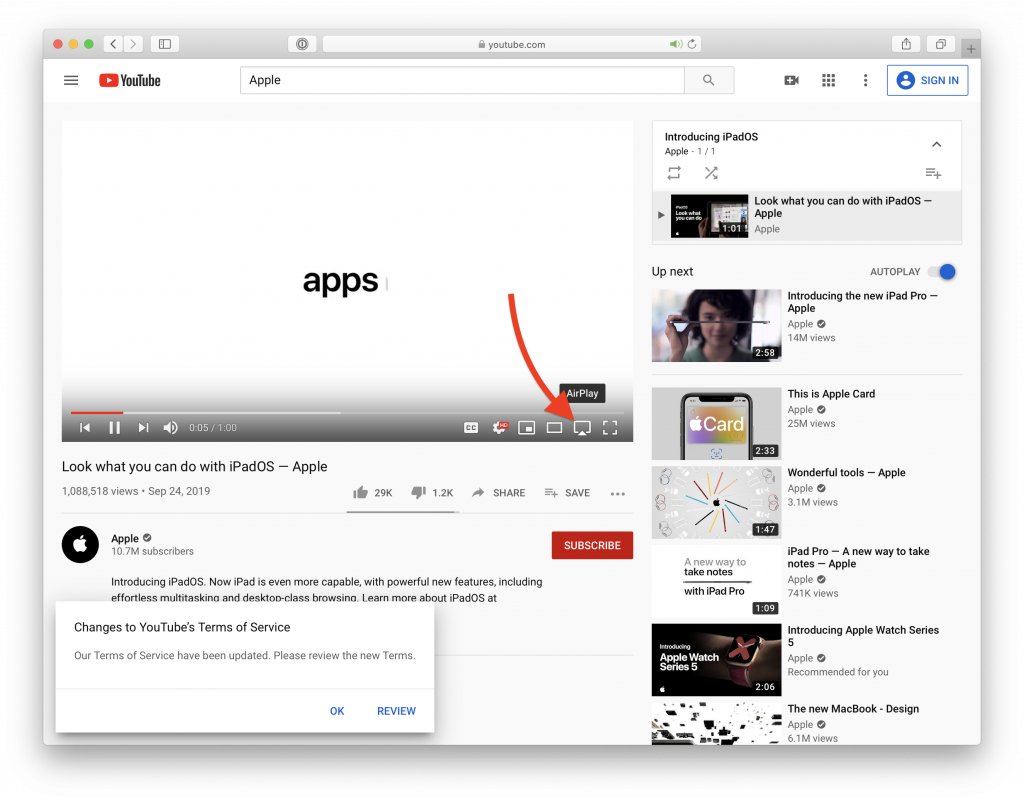This screenshot has width=1024, height=802.
Task: Click the search magnifier button
Action: click(709, 80)
